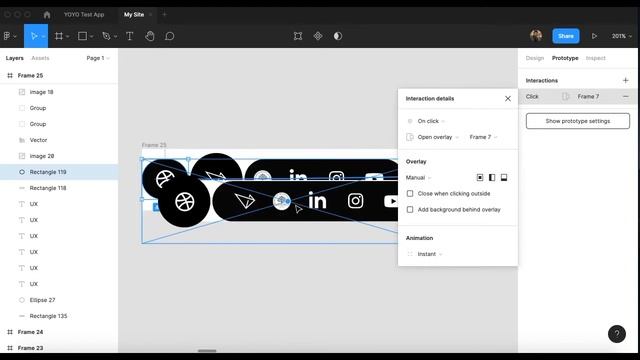Screen dimensions: 640x360
Task: Go to home via house icon
Action: (47, 15)
